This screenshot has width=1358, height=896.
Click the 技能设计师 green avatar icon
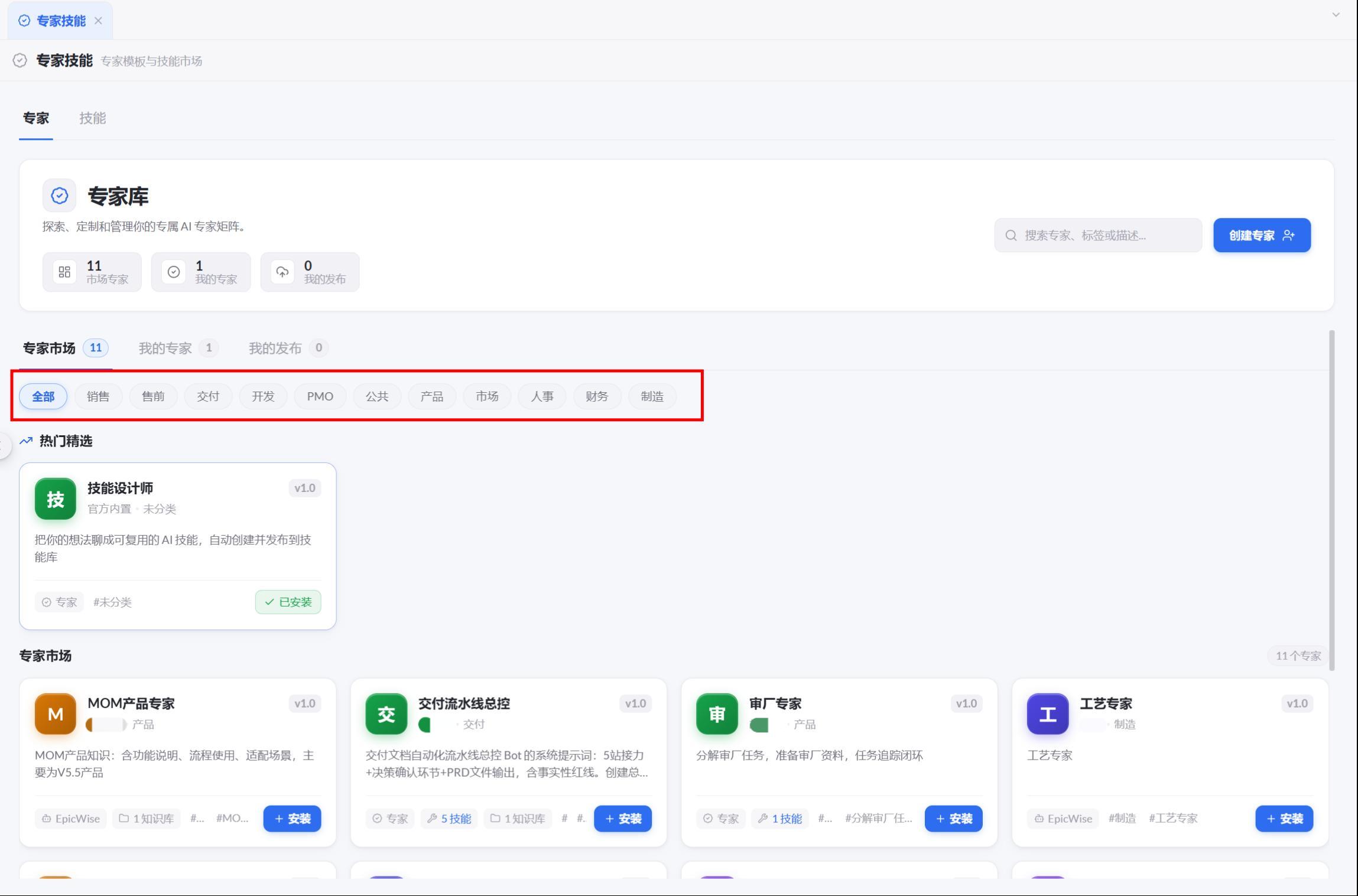click(56, 499)
